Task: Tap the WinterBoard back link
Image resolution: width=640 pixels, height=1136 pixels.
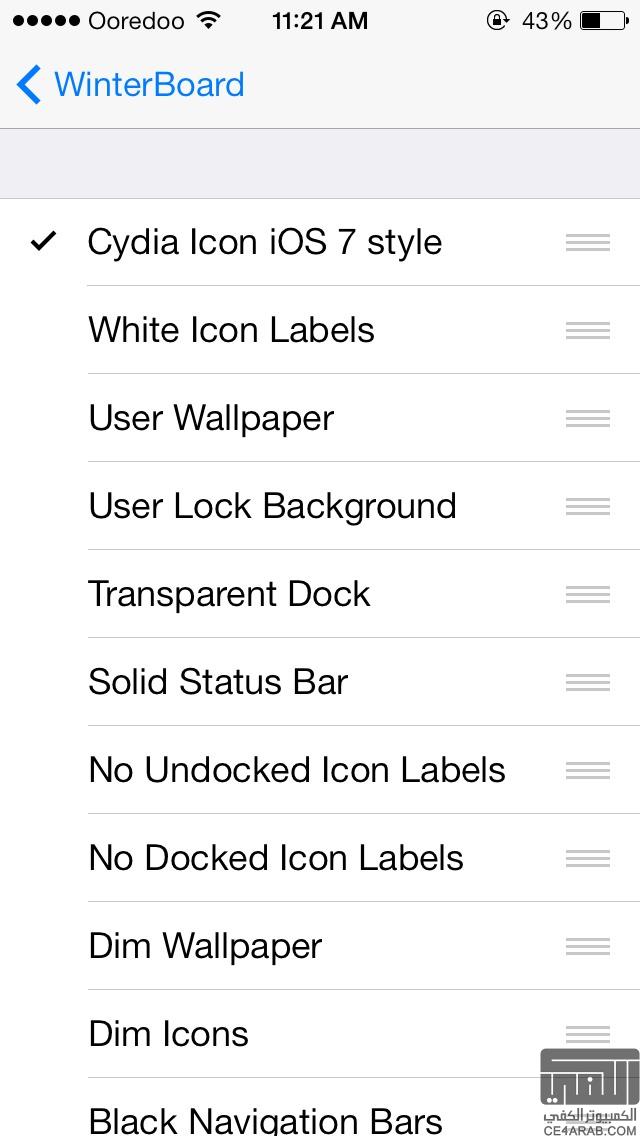Action: 148,85
